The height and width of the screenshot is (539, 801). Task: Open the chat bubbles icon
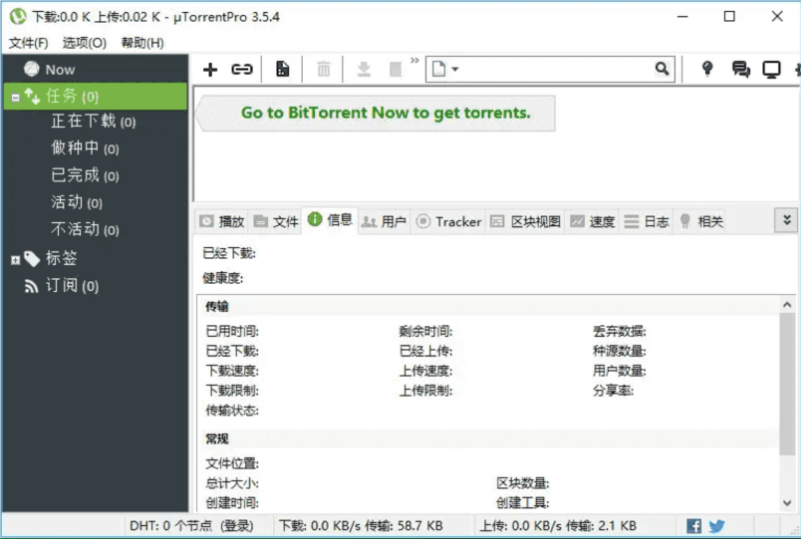(x=740, y=69)
